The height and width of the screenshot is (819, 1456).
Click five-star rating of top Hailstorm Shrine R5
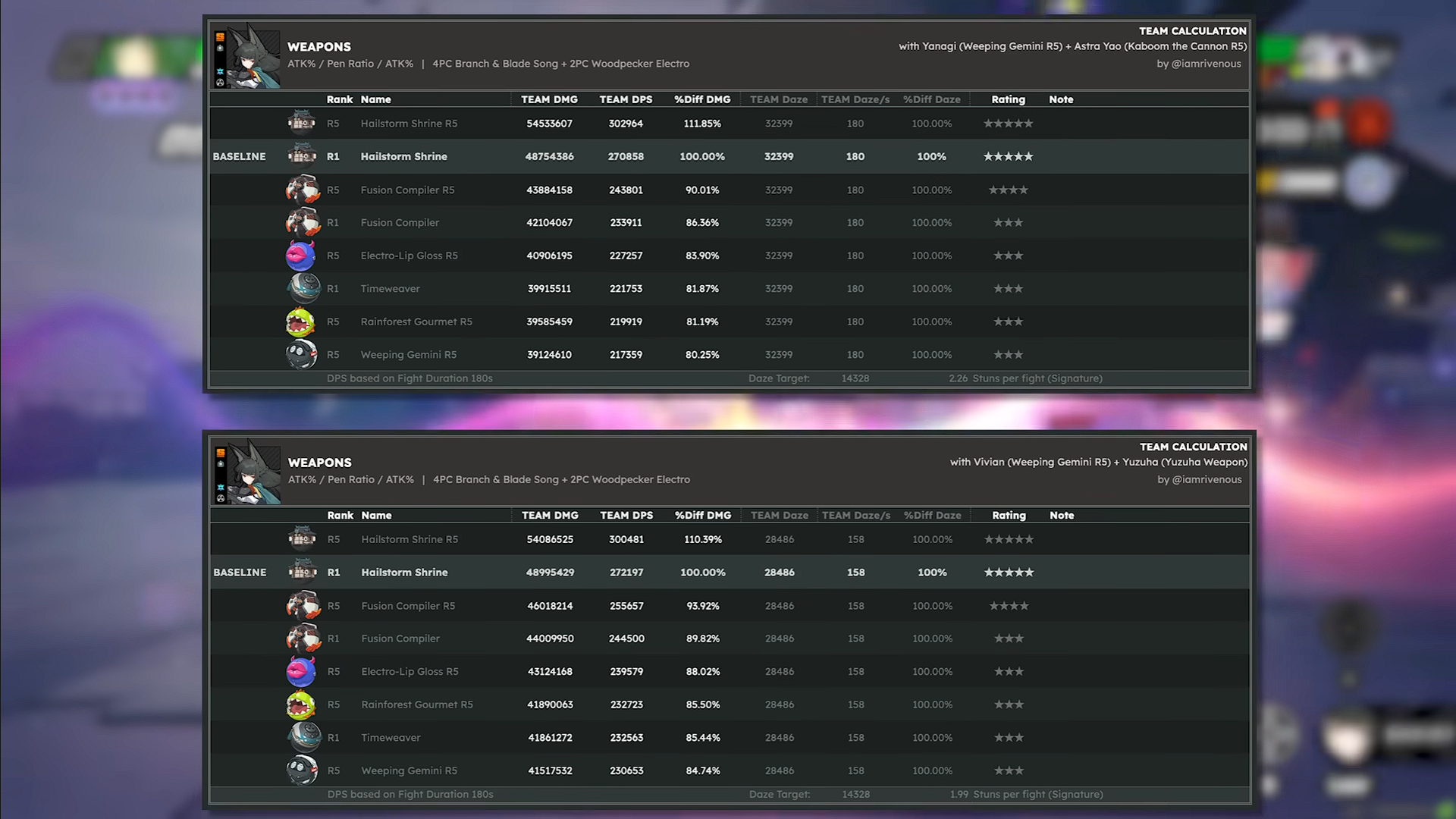click(1008, 123)
